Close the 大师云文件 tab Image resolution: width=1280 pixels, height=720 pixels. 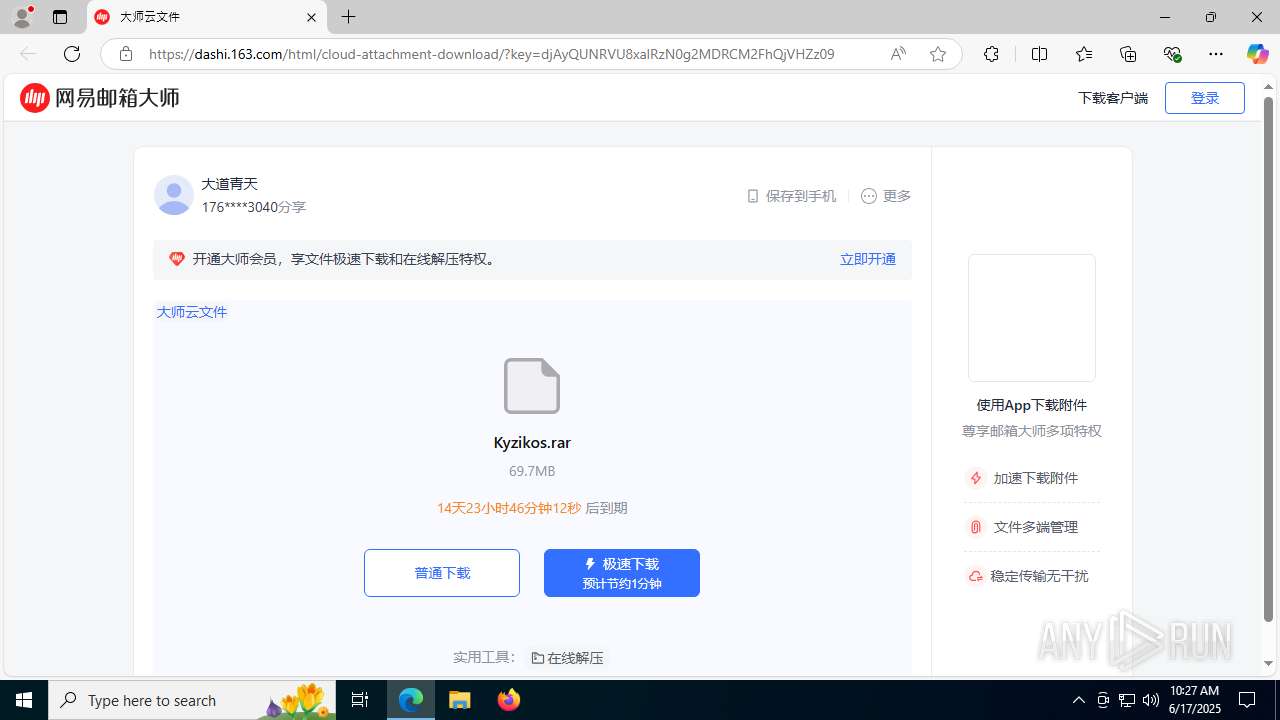(311, 17)
